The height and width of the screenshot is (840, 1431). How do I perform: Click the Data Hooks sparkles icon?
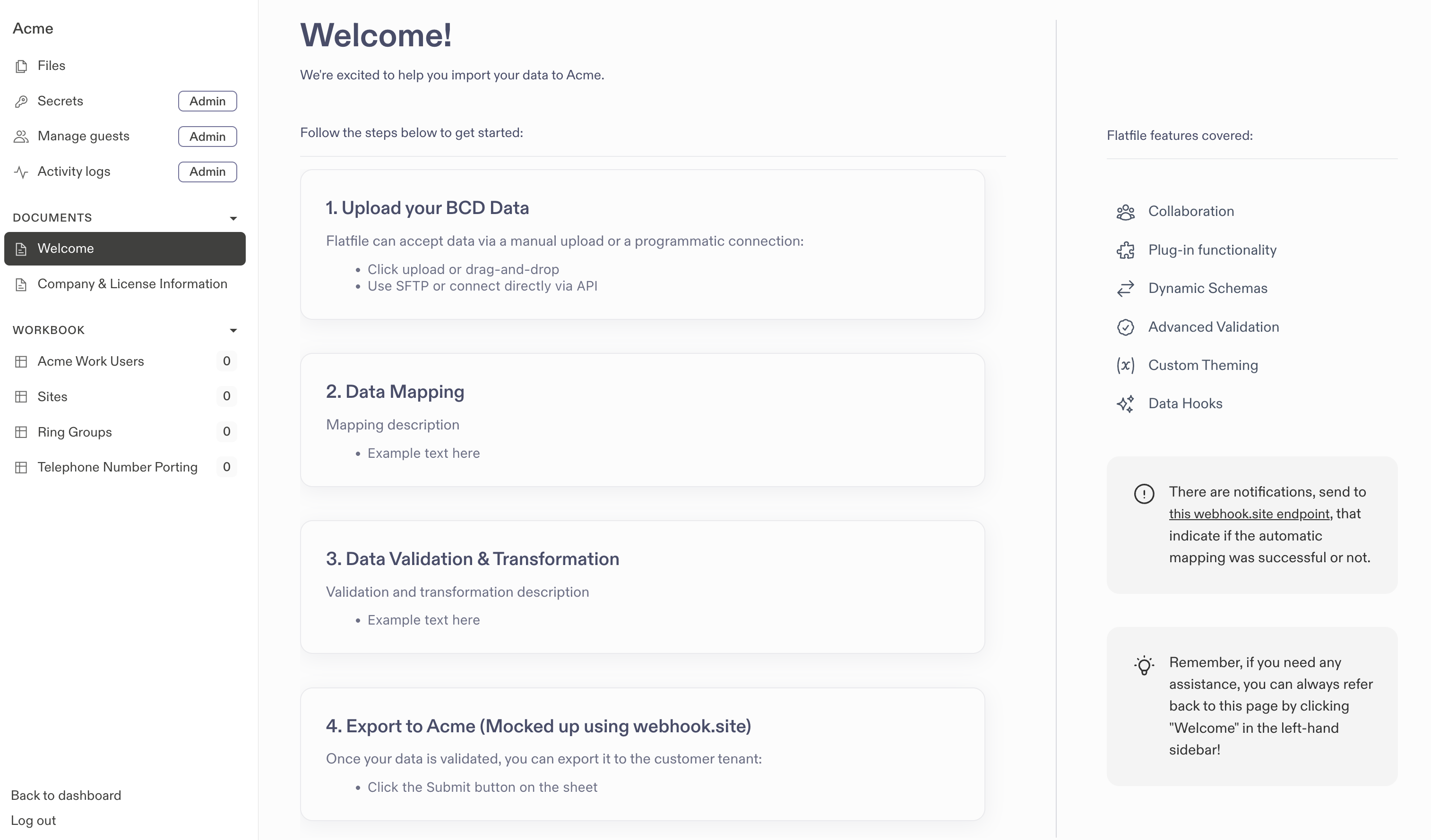pos(1125,403)
